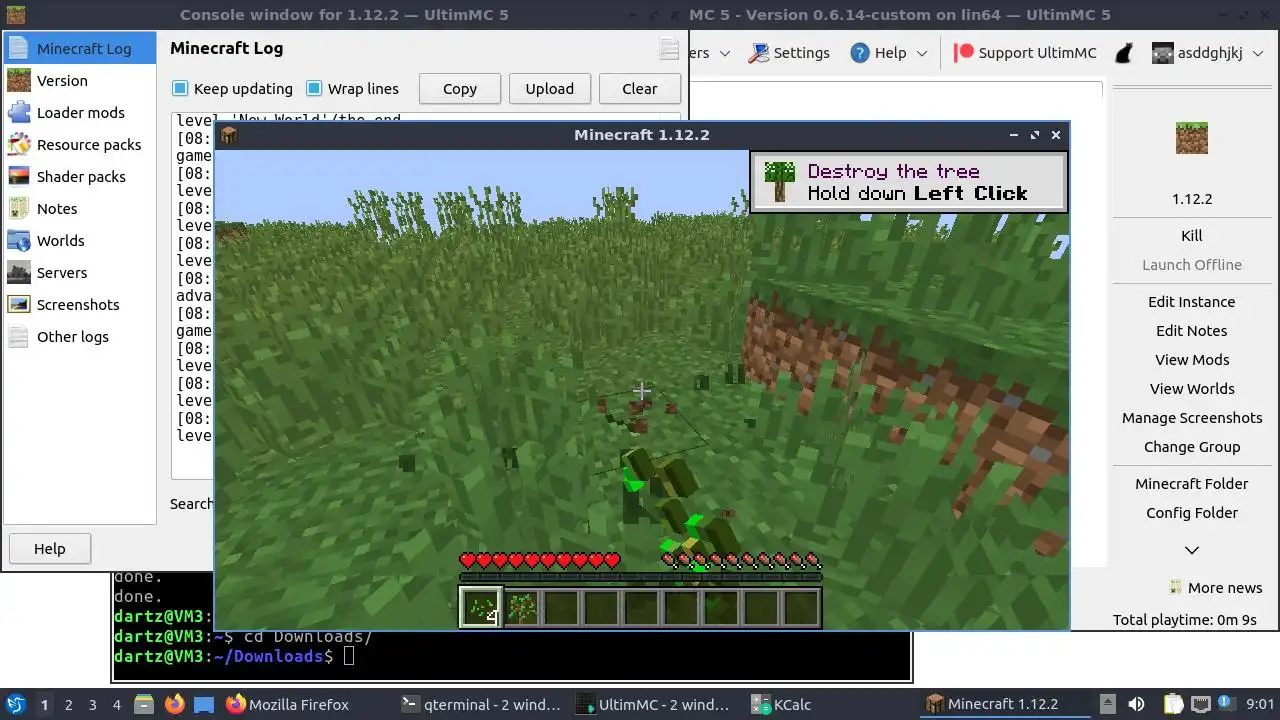Click Edit Notes in the right panel
The width and height of the screenshot is (1280, 720).
(x=1192, y=331)
